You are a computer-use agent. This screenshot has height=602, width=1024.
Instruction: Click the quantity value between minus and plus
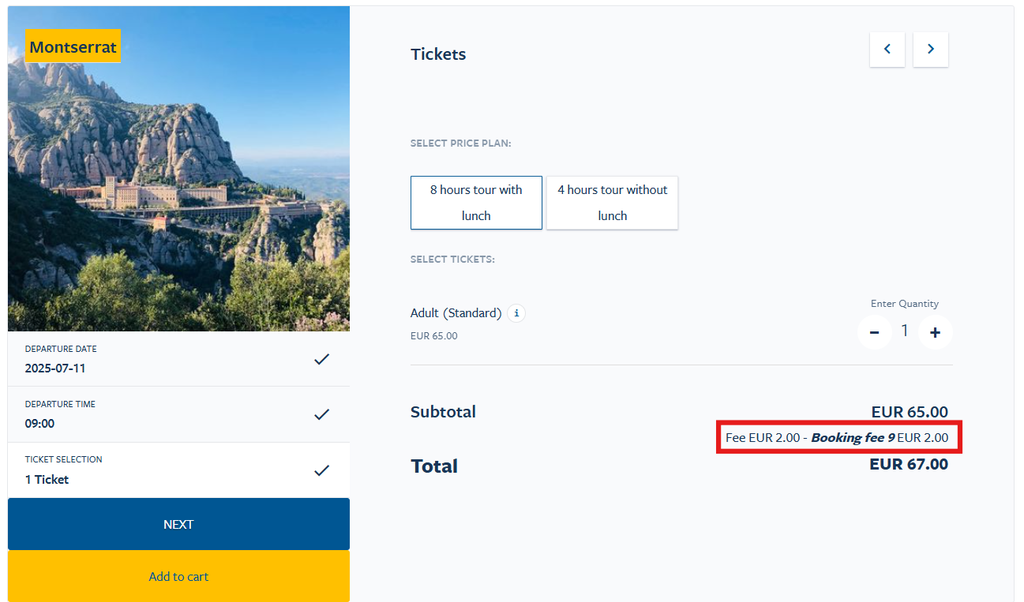[905, 331]
